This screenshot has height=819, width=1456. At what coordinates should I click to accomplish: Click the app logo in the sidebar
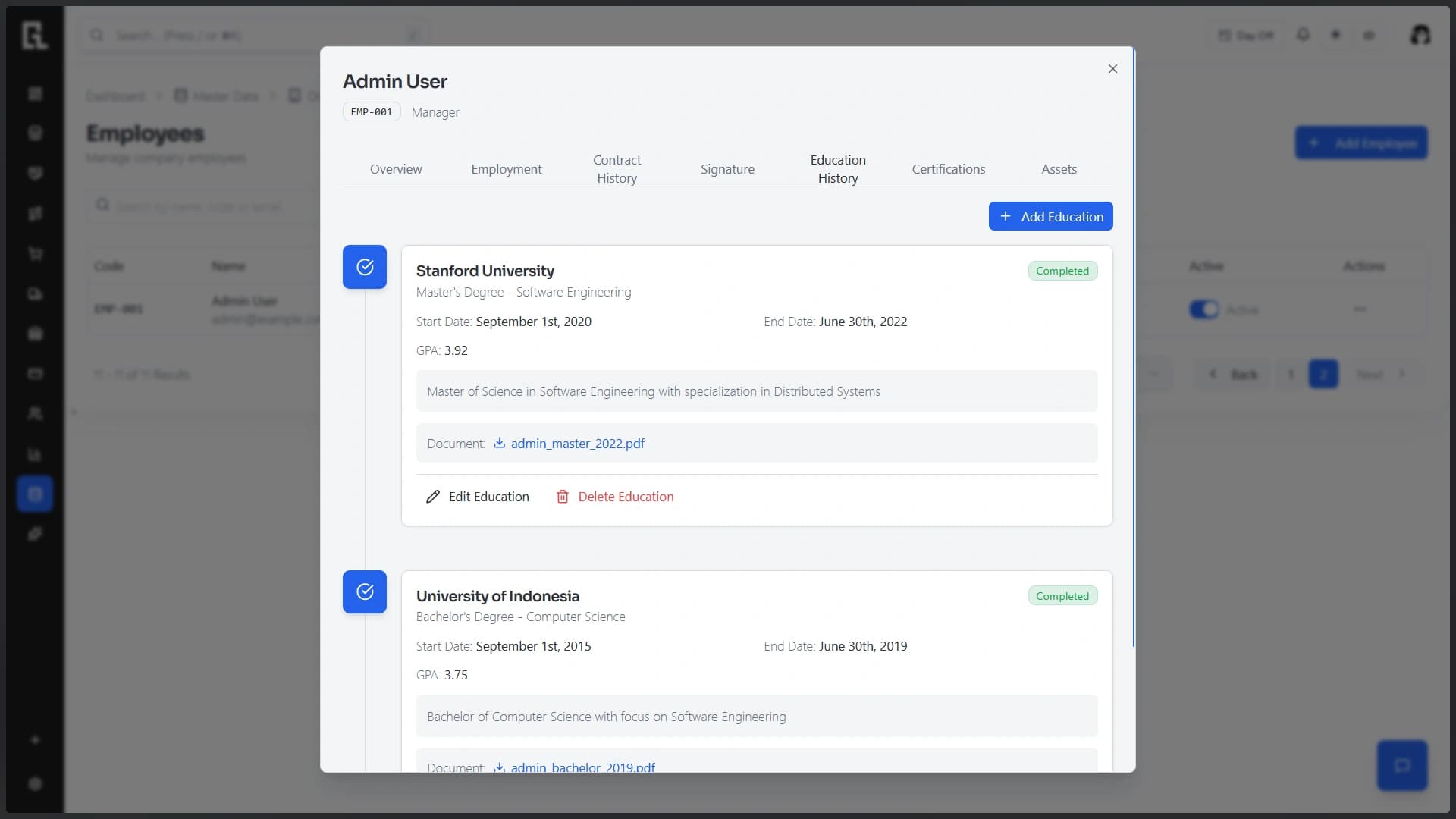(x=35, y=35)
